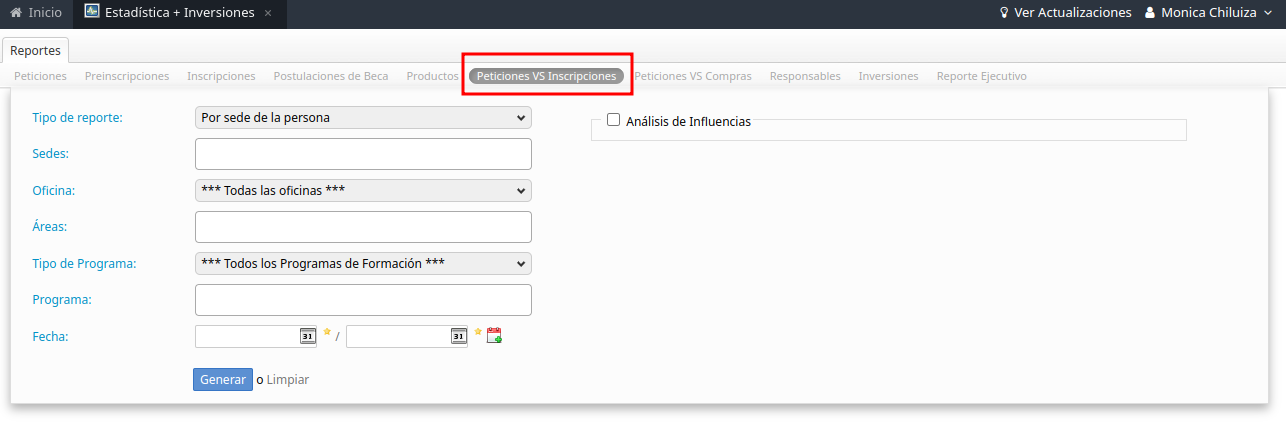This screenshot has height=438, width=1286.
Task: Open Ver Actualizaciones notifications
Action: pyautogui.click(x=1065, y=13)
